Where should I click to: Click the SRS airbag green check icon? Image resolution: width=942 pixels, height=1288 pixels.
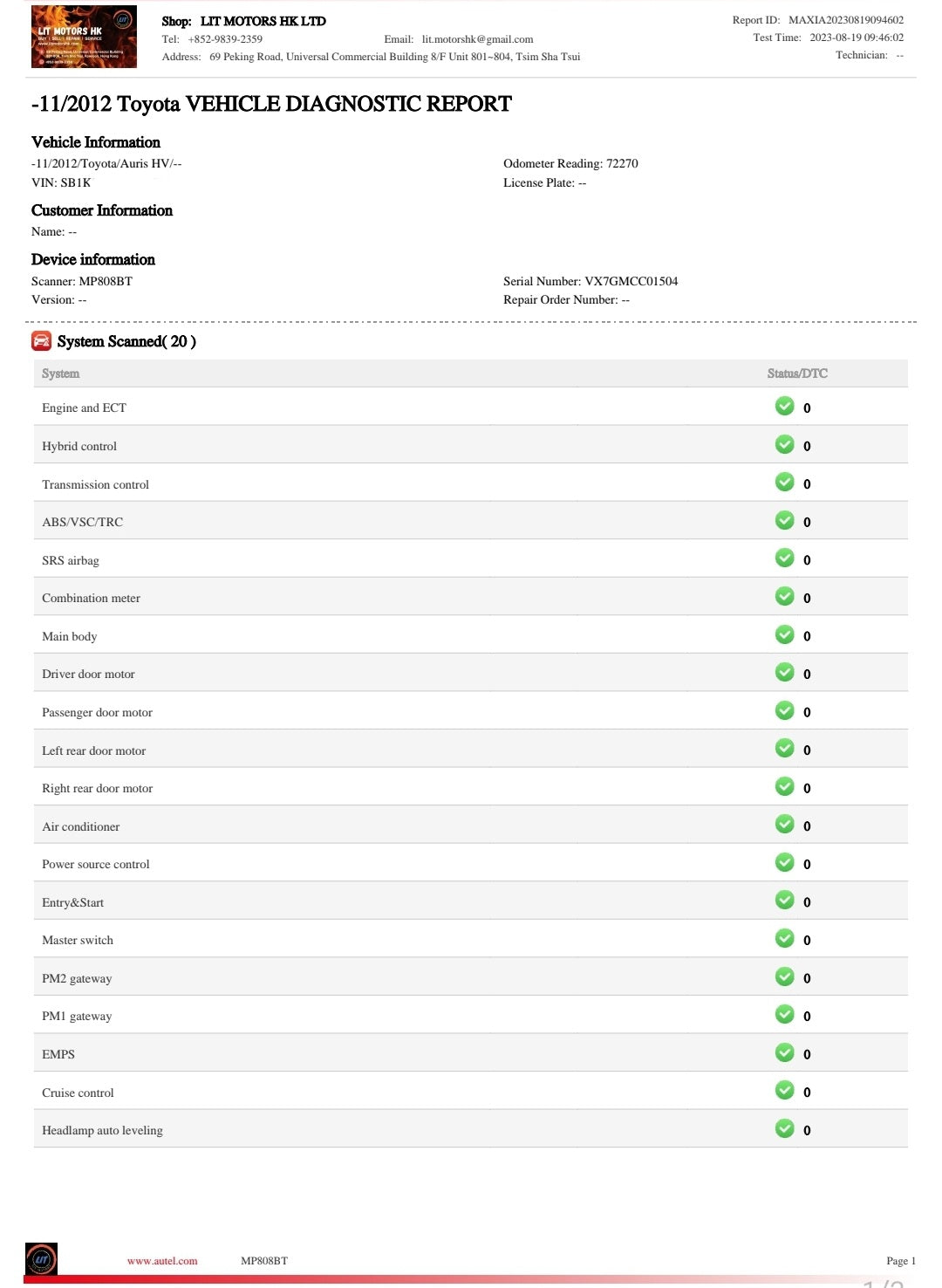(x=785, y=558)
